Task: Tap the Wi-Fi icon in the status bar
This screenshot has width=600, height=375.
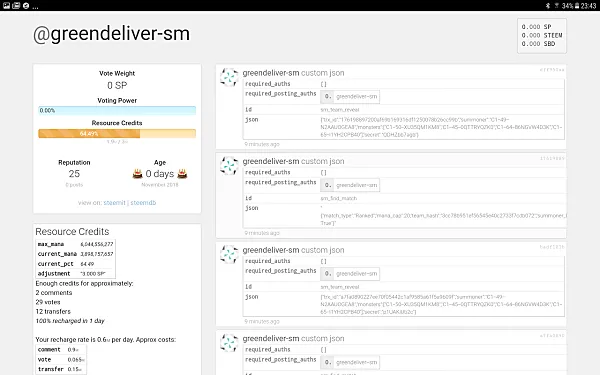Action: click(556, 6)
